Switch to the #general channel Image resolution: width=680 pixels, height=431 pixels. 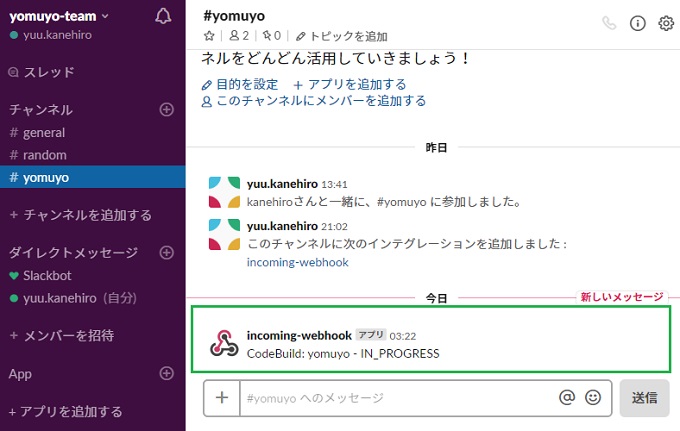pos(92,132)
